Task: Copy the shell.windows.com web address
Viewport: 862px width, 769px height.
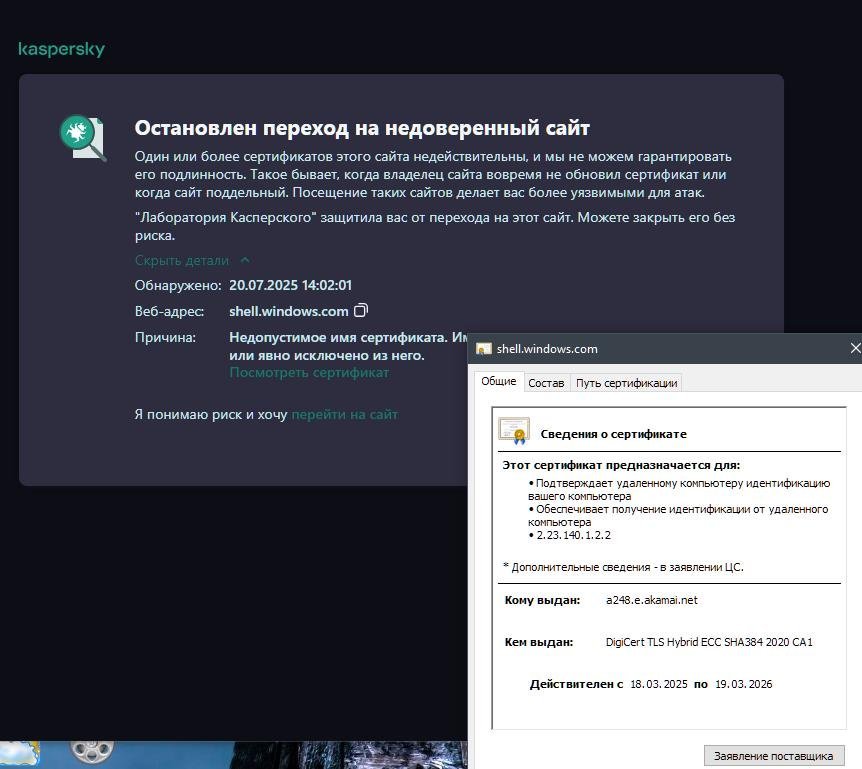Action: 361,311
